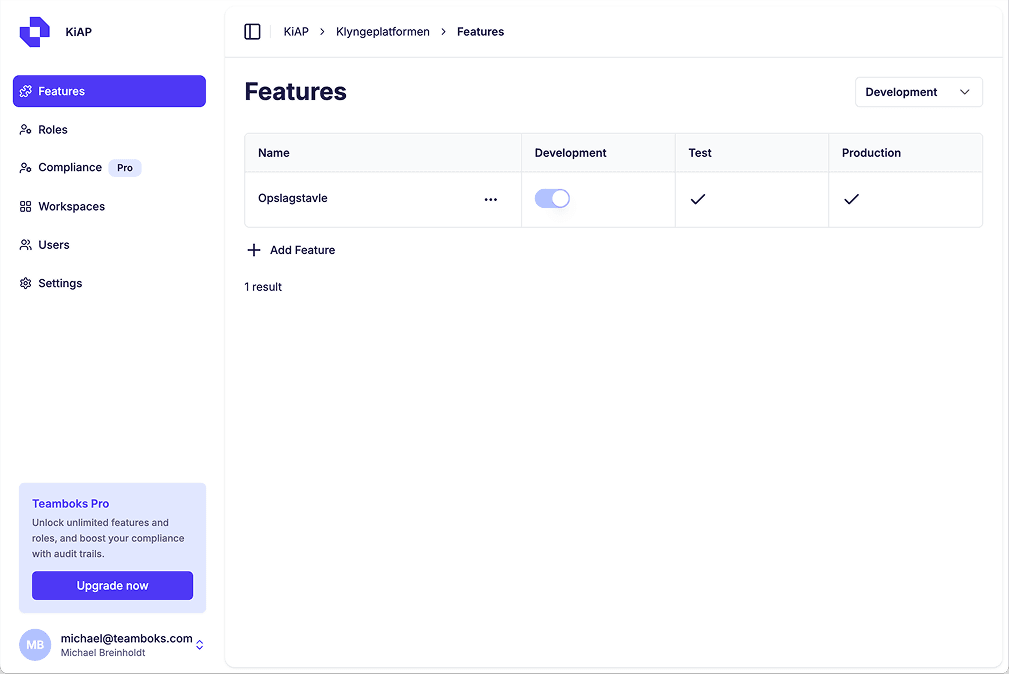The image size is (1009, 674).
Task: Open Roles via its sidebar icon
Action: click(x=26, y=130)
